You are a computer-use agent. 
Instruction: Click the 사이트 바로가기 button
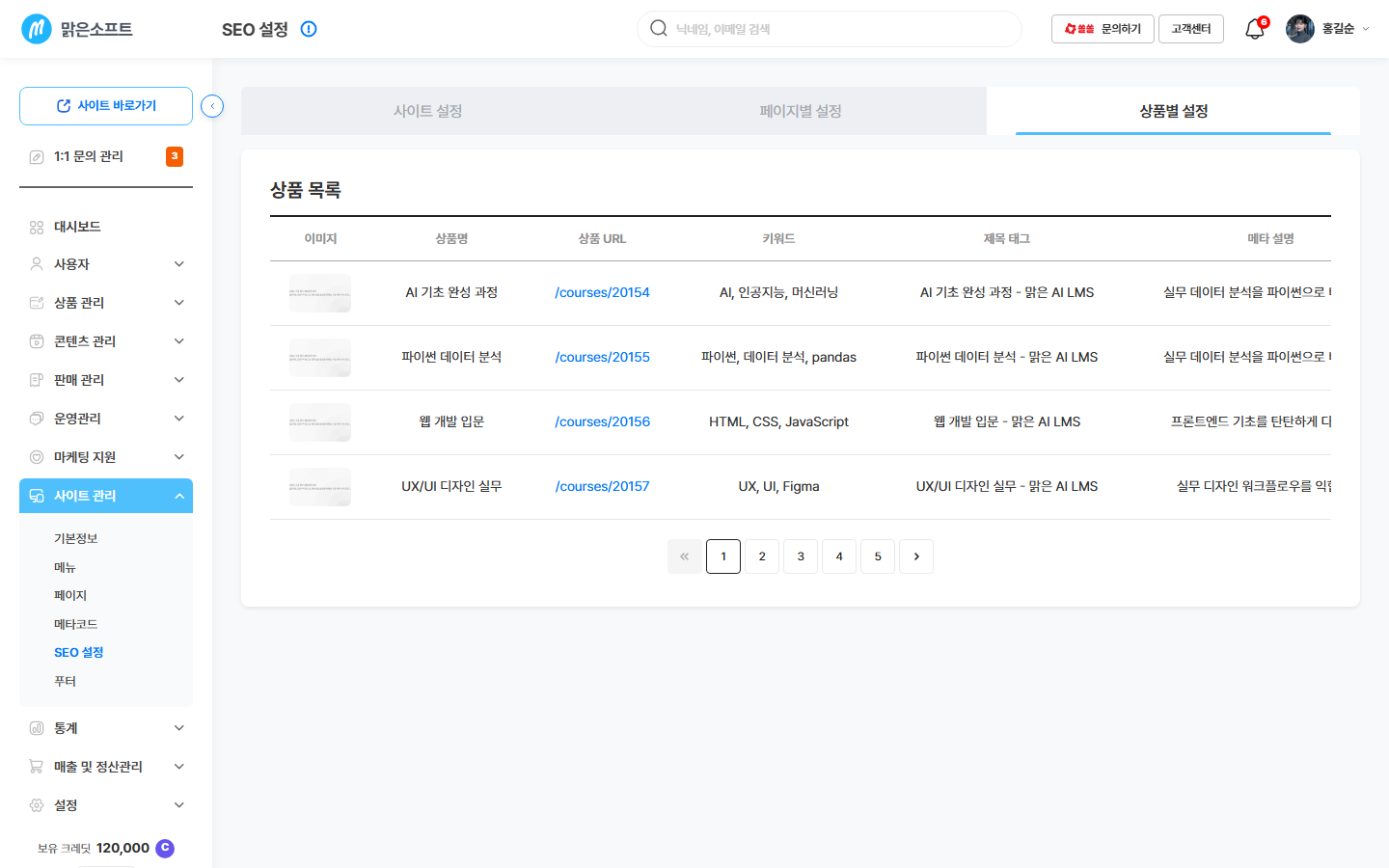106,106
